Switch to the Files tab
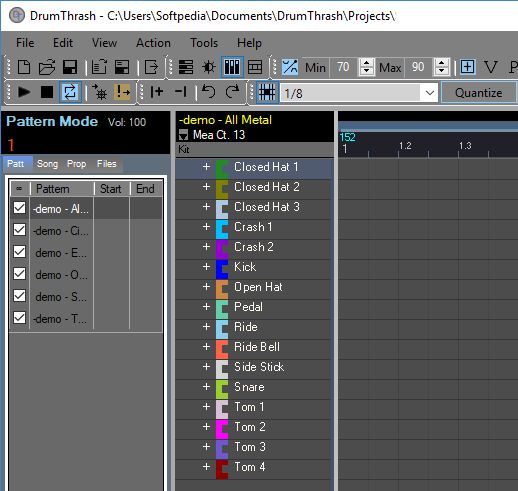This screenshot has width=518, height=491. pyautogui.click(x=107, y=164)
